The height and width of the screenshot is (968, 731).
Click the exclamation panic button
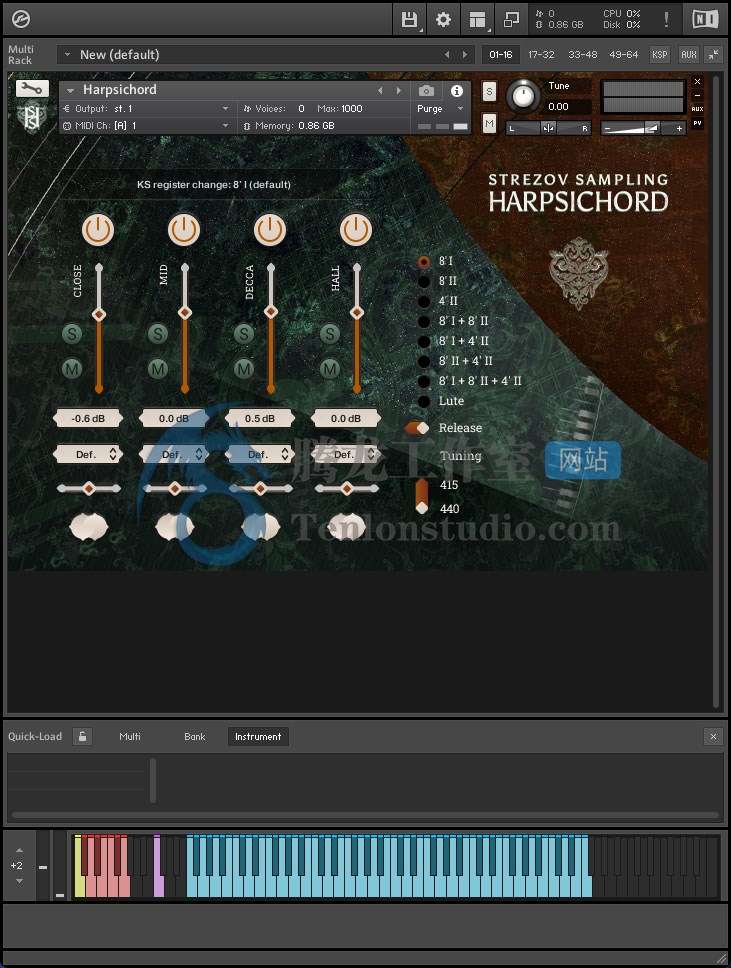coord(666,20)
